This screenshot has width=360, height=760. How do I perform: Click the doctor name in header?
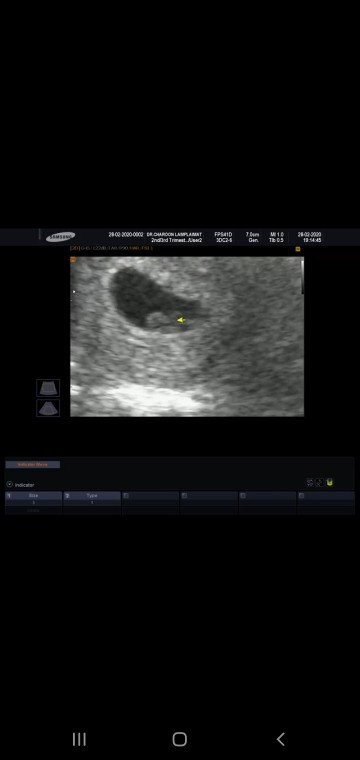(x=174, y=235)
